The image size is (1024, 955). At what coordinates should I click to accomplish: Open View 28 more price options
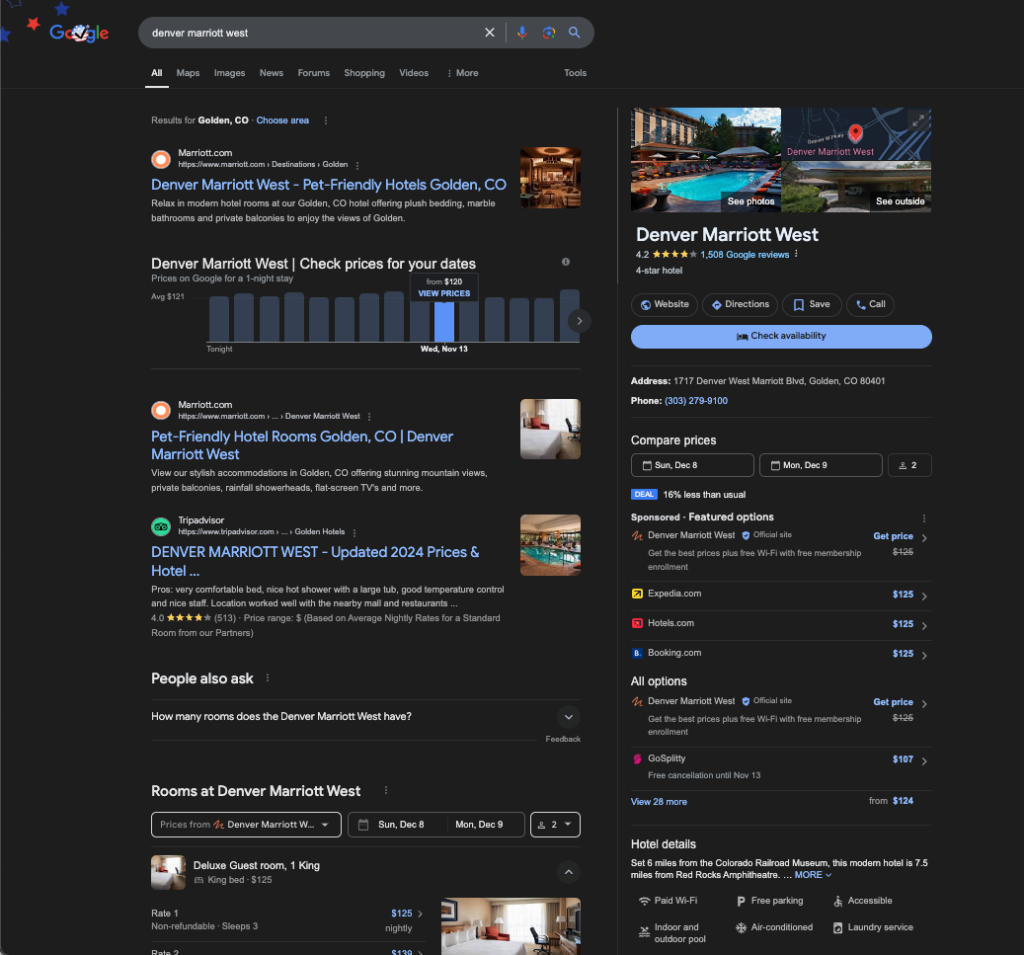pos(658,801)
